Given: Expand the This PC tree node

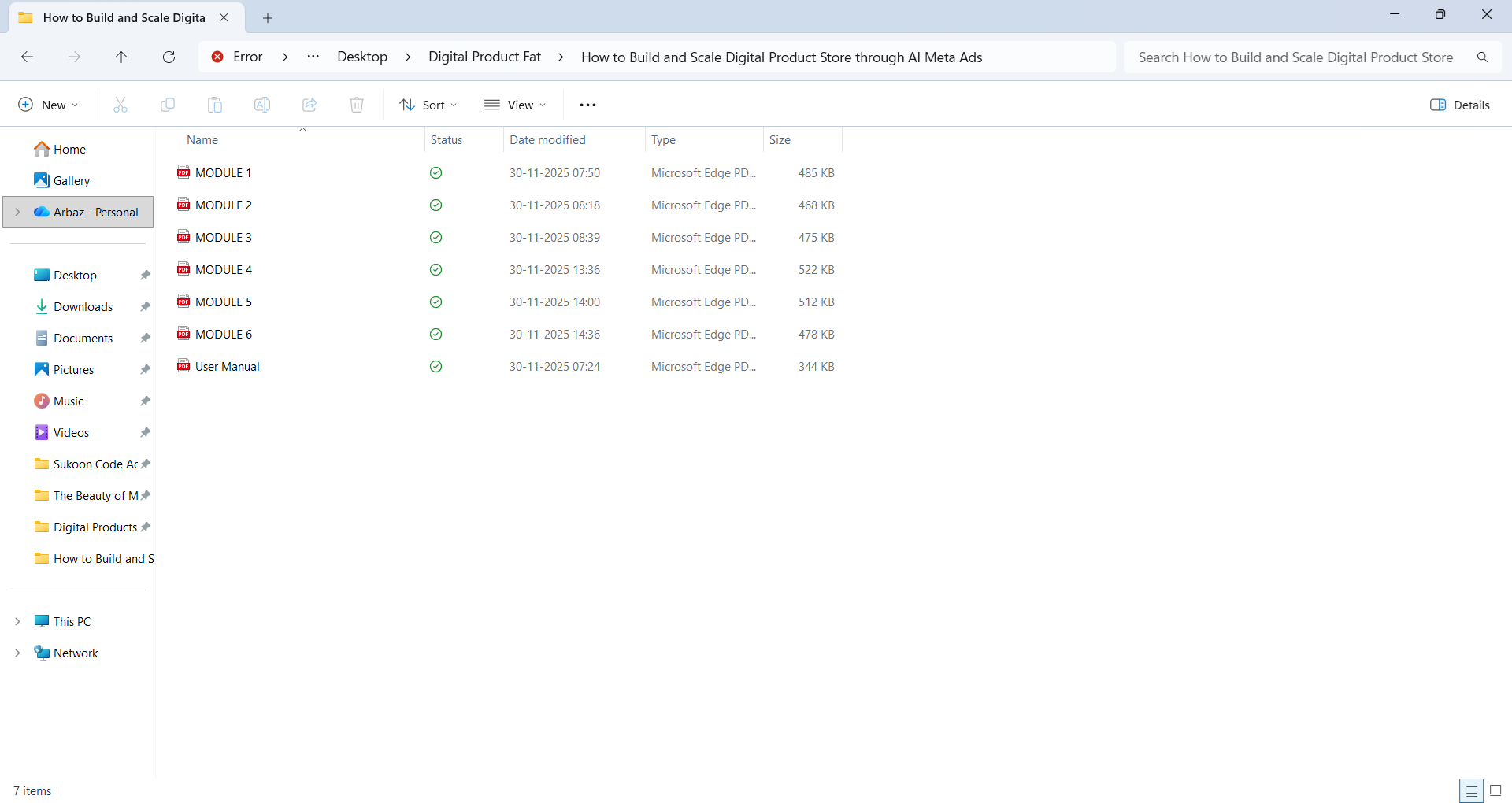Looking at the screenshot, I should coord(17,621).
